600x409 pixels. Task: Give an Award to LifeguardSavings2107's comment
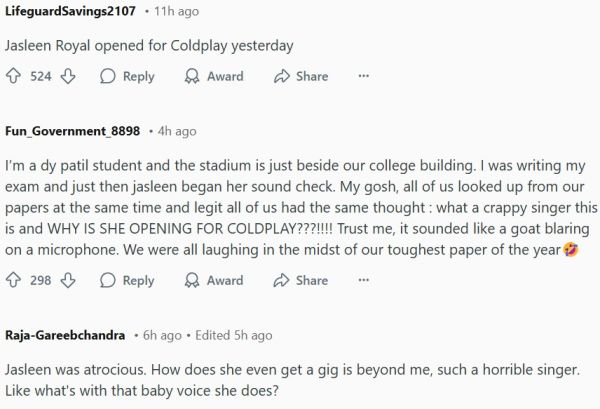pyautogui.click(x=214, y=76)
